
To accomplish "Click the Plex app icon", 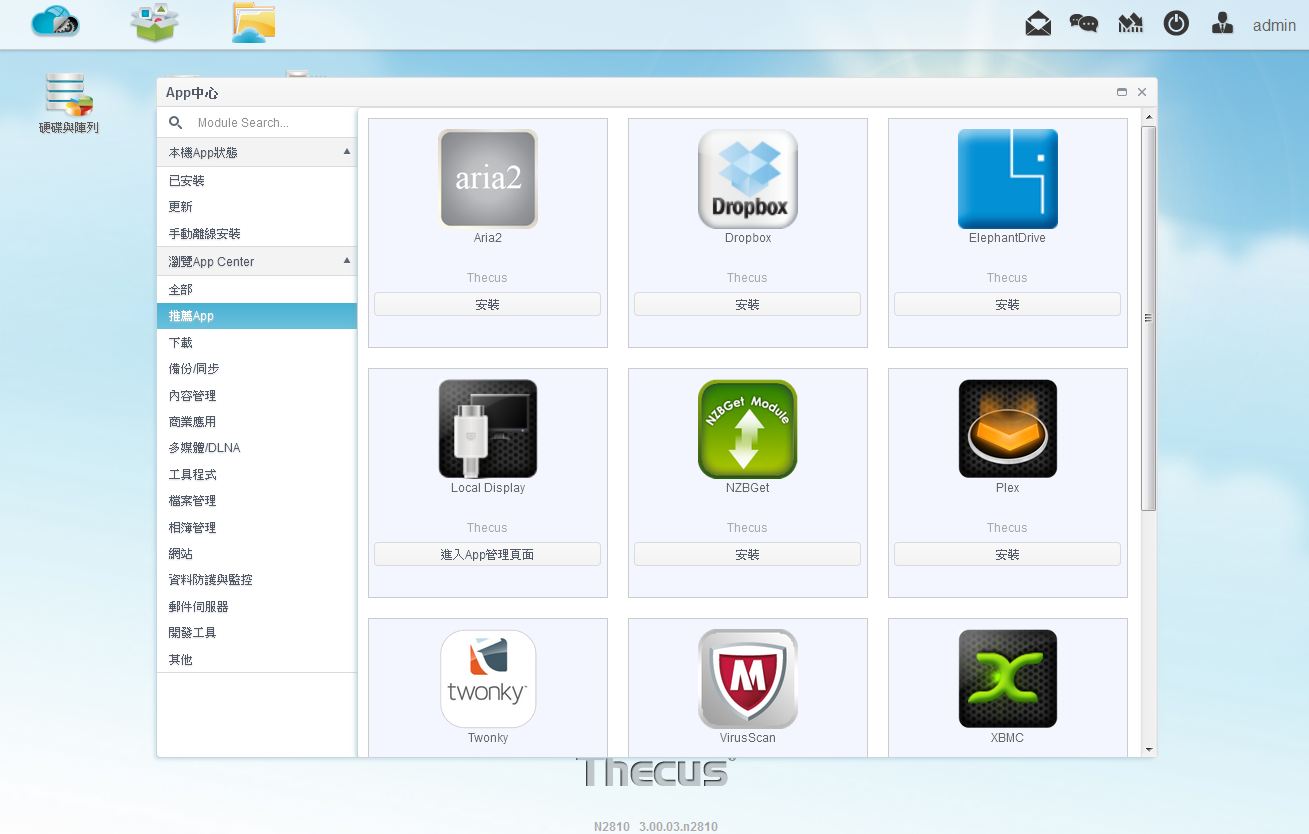I will click(1008, 429).
